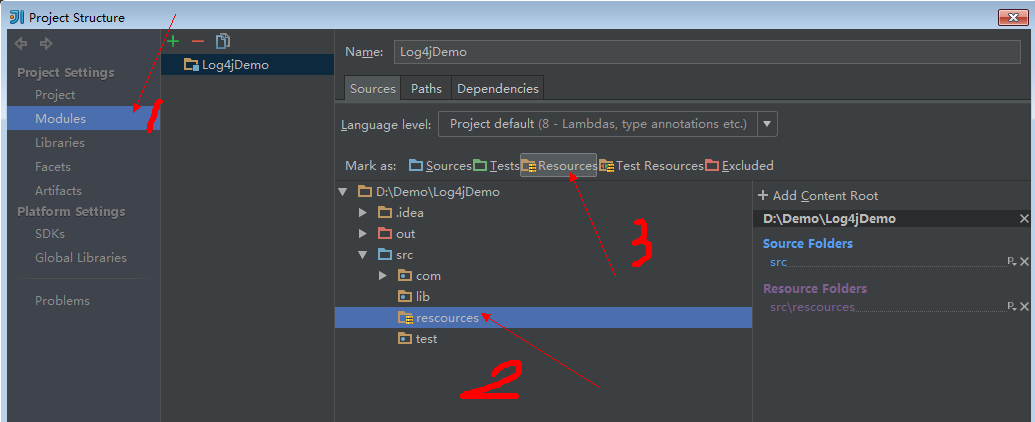
Task: Click the forward navigation arrow
Action: (x=46, y=44)
